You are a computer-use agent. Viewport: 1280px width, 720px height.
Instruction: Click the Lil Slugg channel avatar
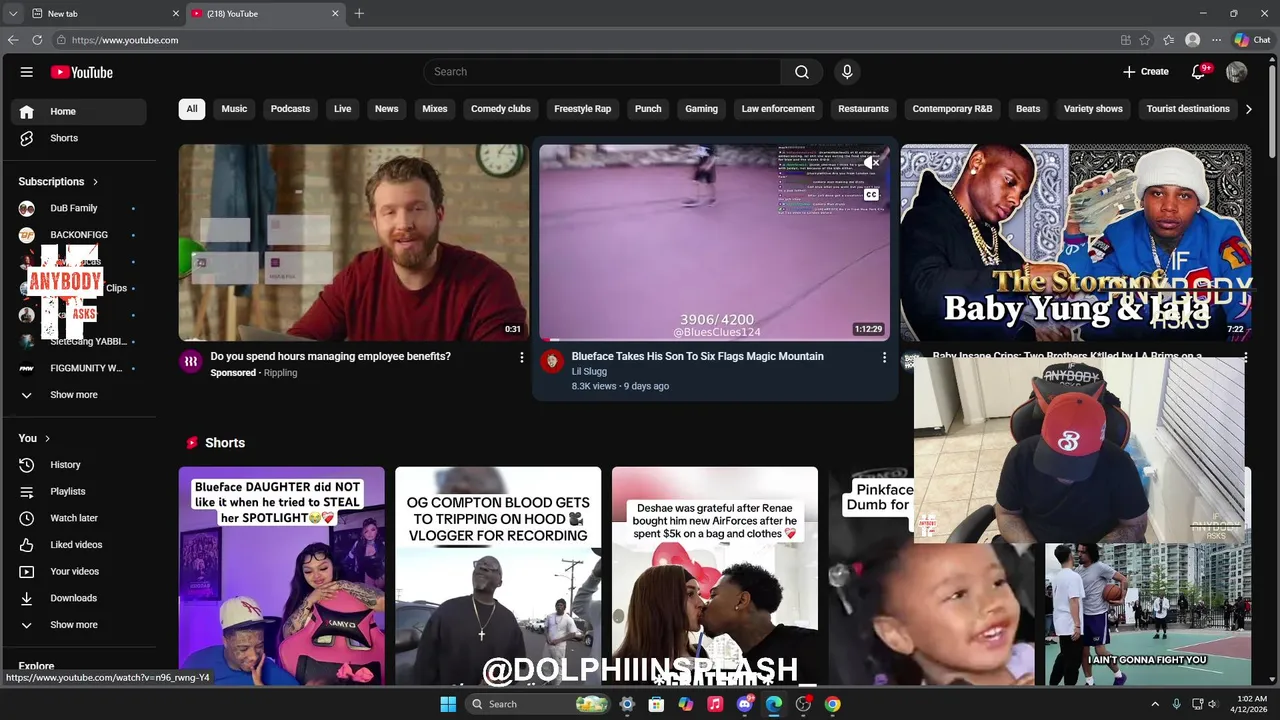[552, 361]
